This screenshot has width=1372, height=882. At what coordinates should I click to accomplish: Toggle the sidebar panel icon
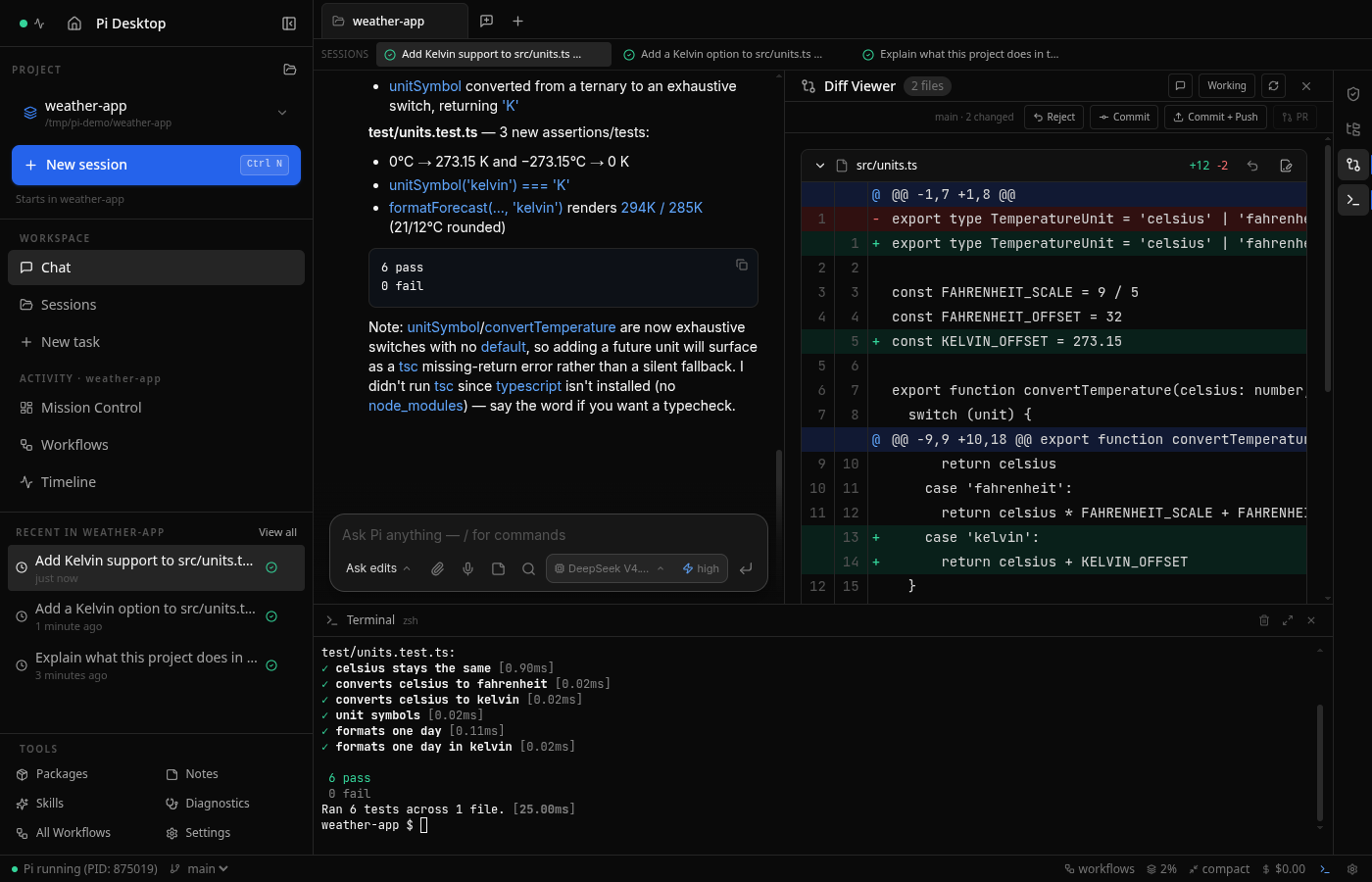pyautogui.click(x=289, y=24)
